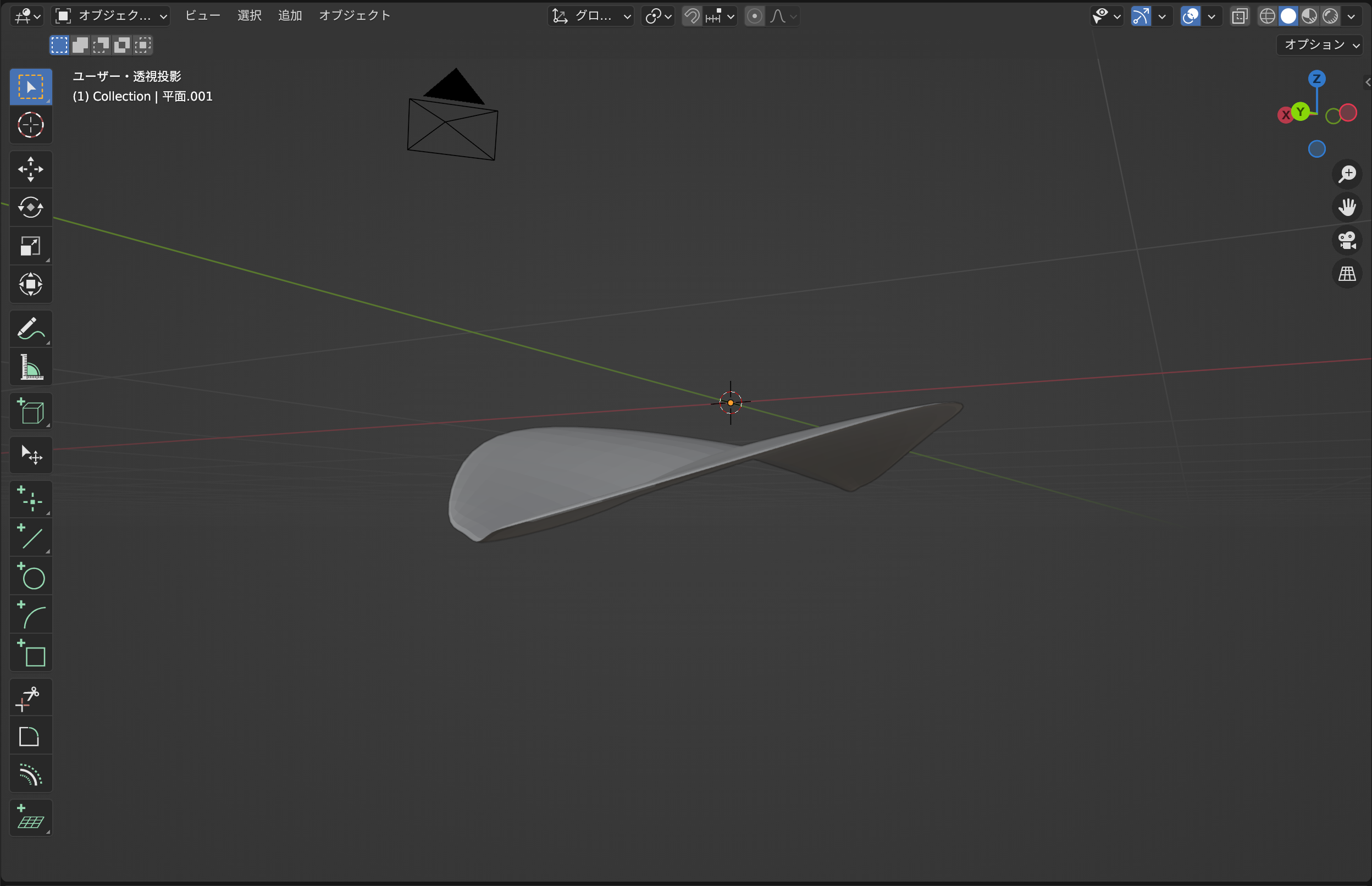Switch to solid viewport shading
The height and width of the screenshot is (886, 1372).
pos(1288,16)
